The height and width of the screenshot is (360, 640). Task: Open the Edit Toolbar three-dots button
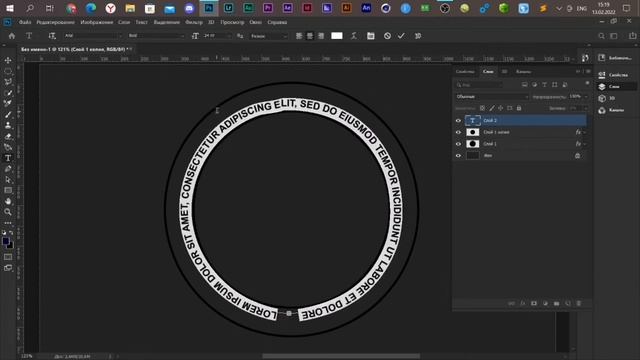coord(8,223)
